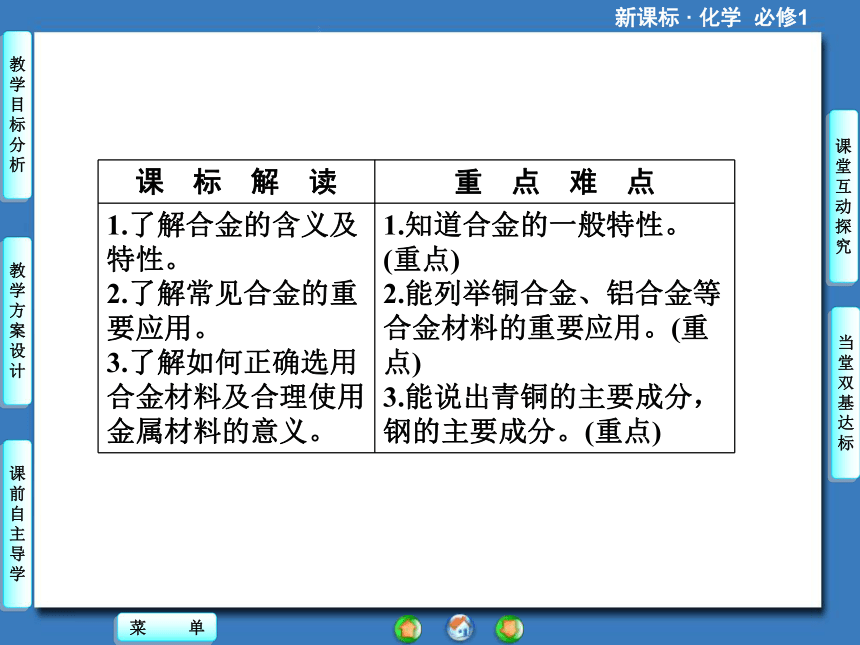
Task: Click the text 2.了解常见合金的重要应用
Action: pyautogui.click(x=233, y=310)
